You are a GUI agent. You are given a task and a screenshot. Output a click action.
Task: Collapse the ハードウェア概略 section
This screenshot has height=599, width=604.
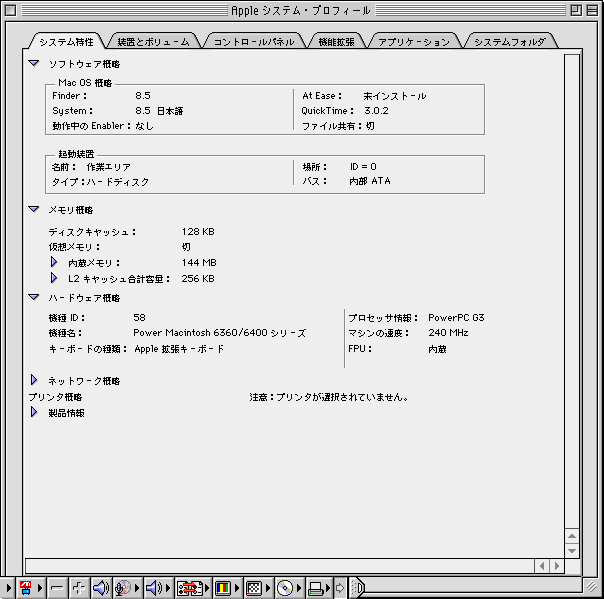pyautogui.click(x=34, y=297)
